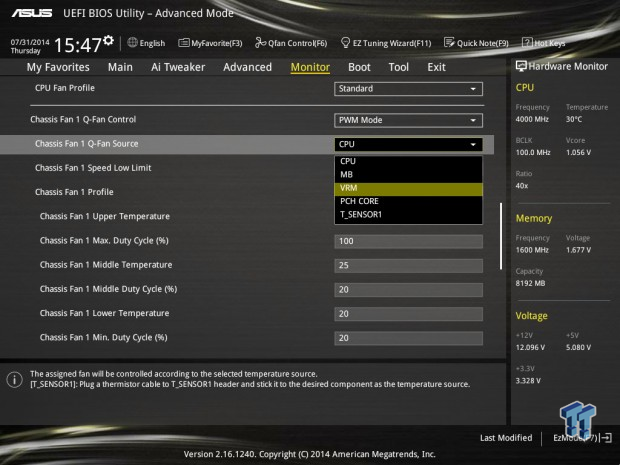Image resolution: width=620 pixels, height=465 pixels.
Task: Click the MyFavorite list icon
Action: 183,43
